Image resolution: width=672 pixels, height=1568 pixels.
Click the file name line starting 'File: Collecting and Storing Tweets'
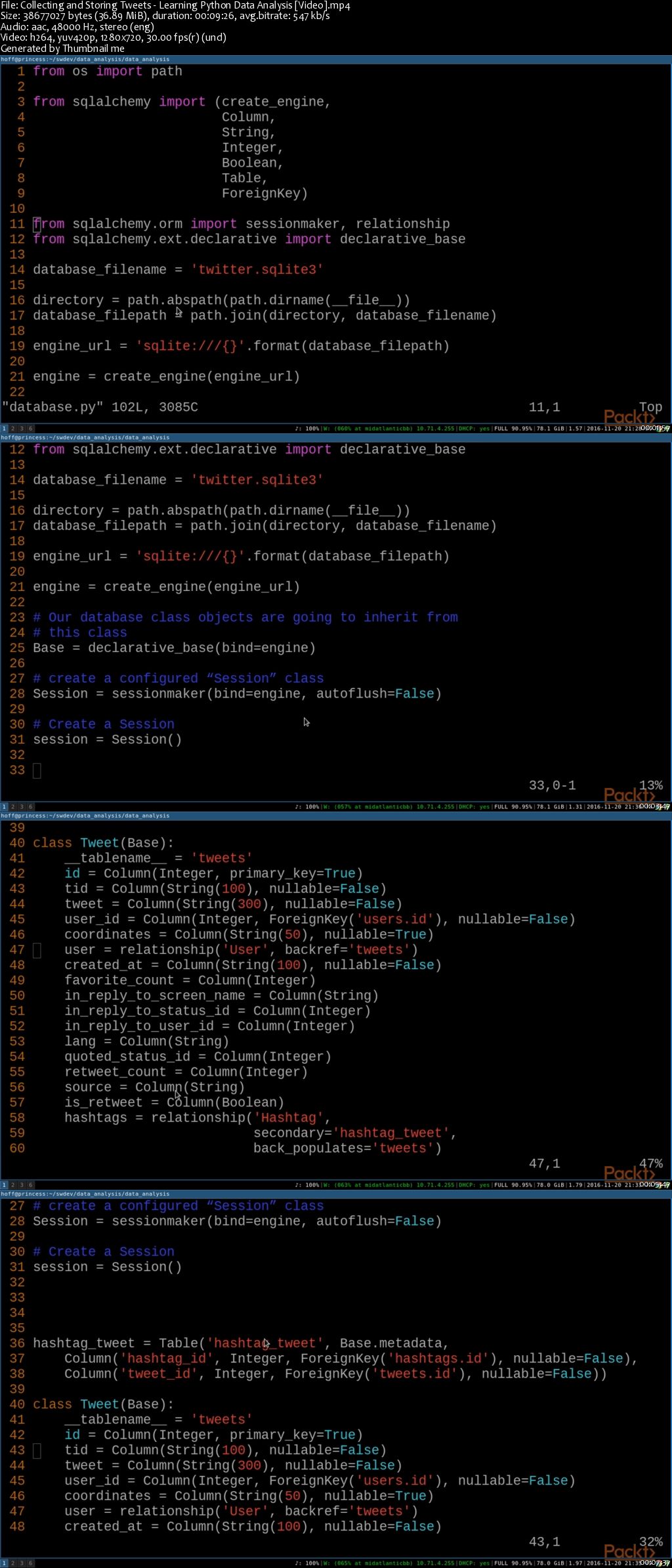pyautogui.click(x=175, y=5)
